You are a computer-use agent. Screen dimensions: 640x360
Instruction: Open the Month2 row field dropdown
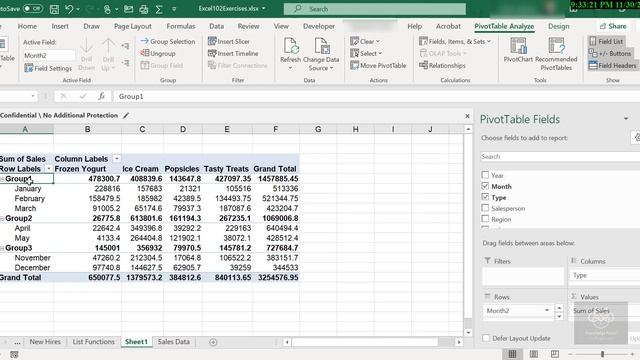point(547,311)
